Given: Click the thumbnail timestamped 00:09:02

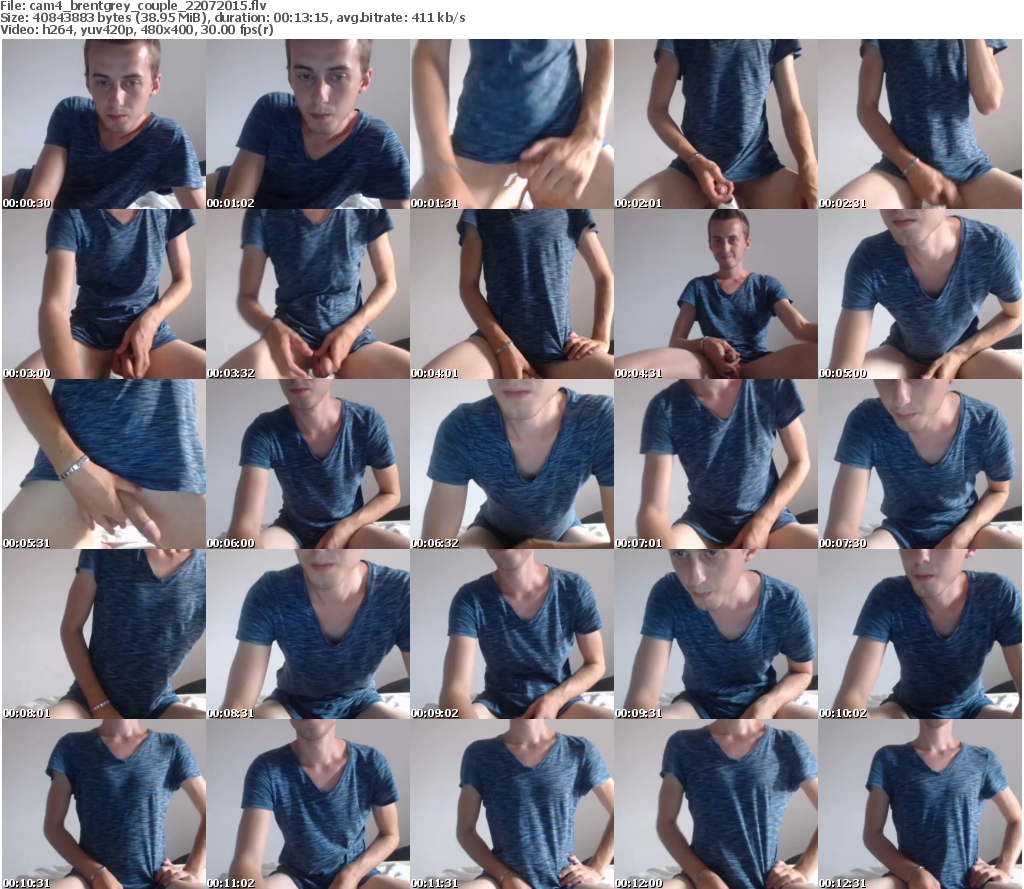Looking at the screenshot, I should [512, 634].
